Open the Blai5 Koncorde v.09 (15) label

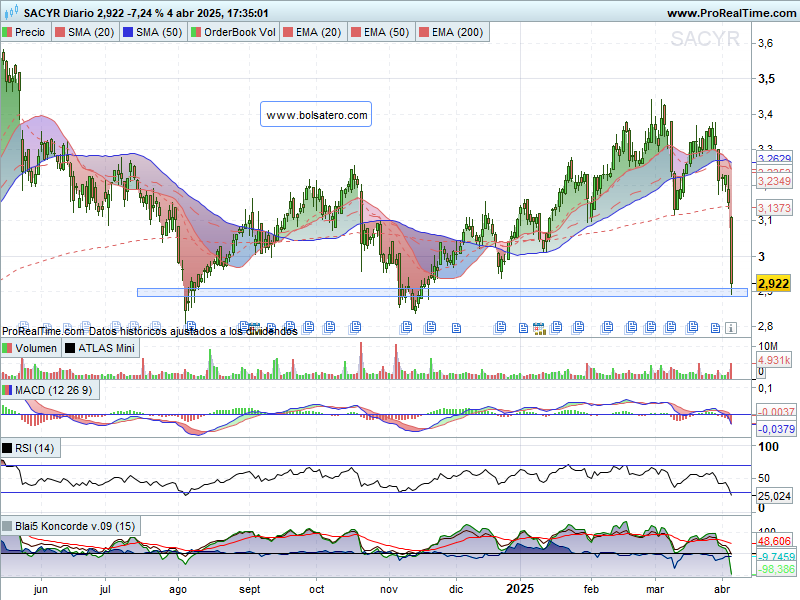70,526
